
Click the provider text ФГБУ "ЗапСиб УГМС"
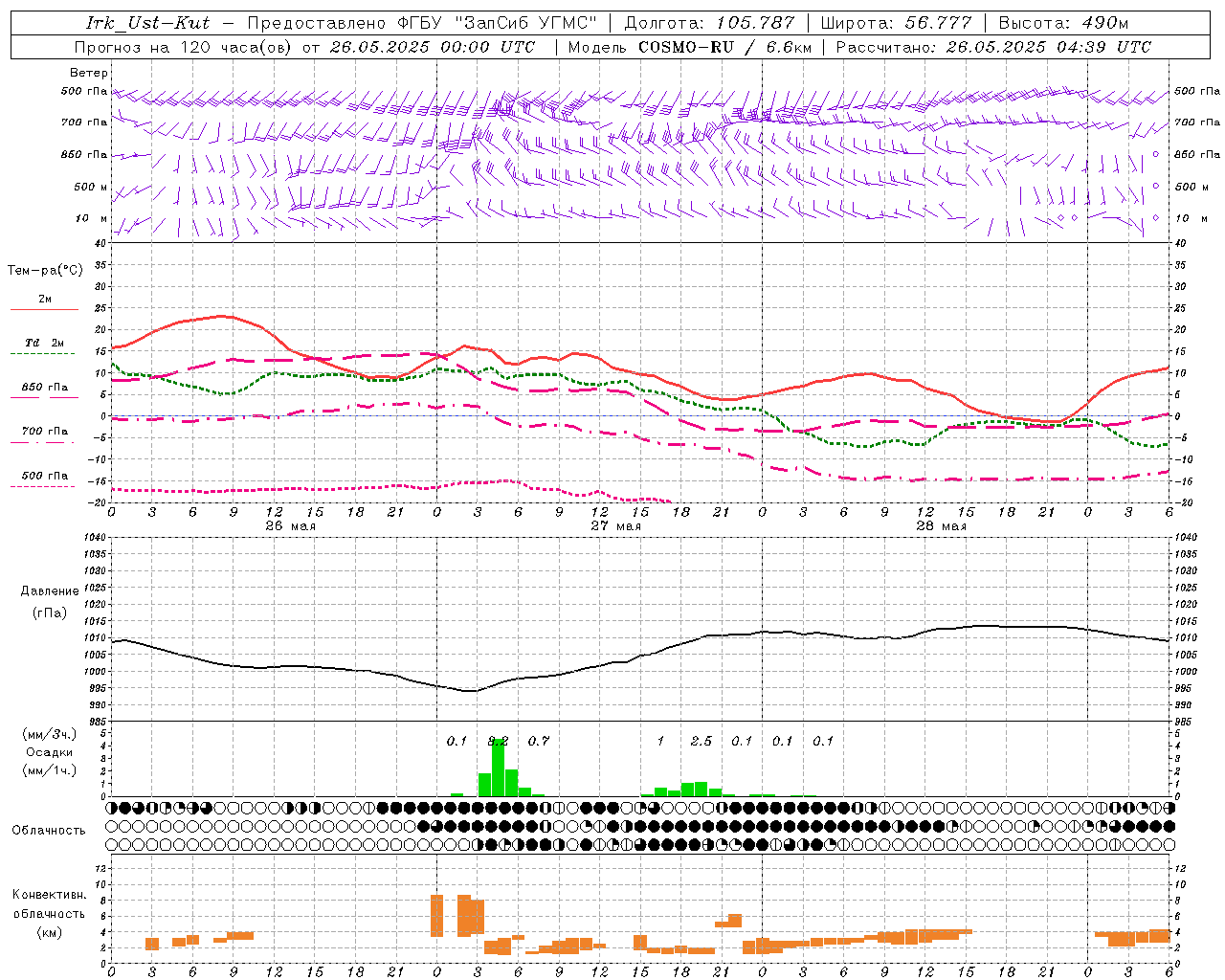498,23
